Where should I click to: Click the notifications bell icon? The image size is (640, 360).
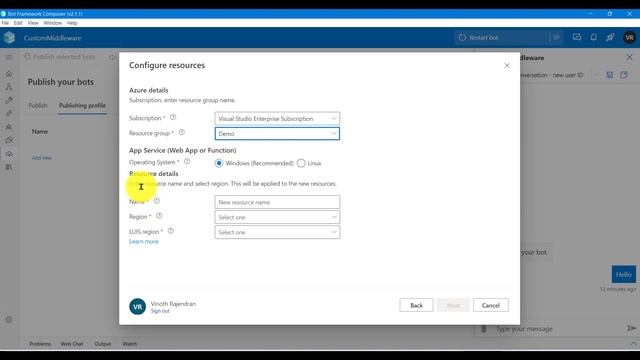coord(593,38)
